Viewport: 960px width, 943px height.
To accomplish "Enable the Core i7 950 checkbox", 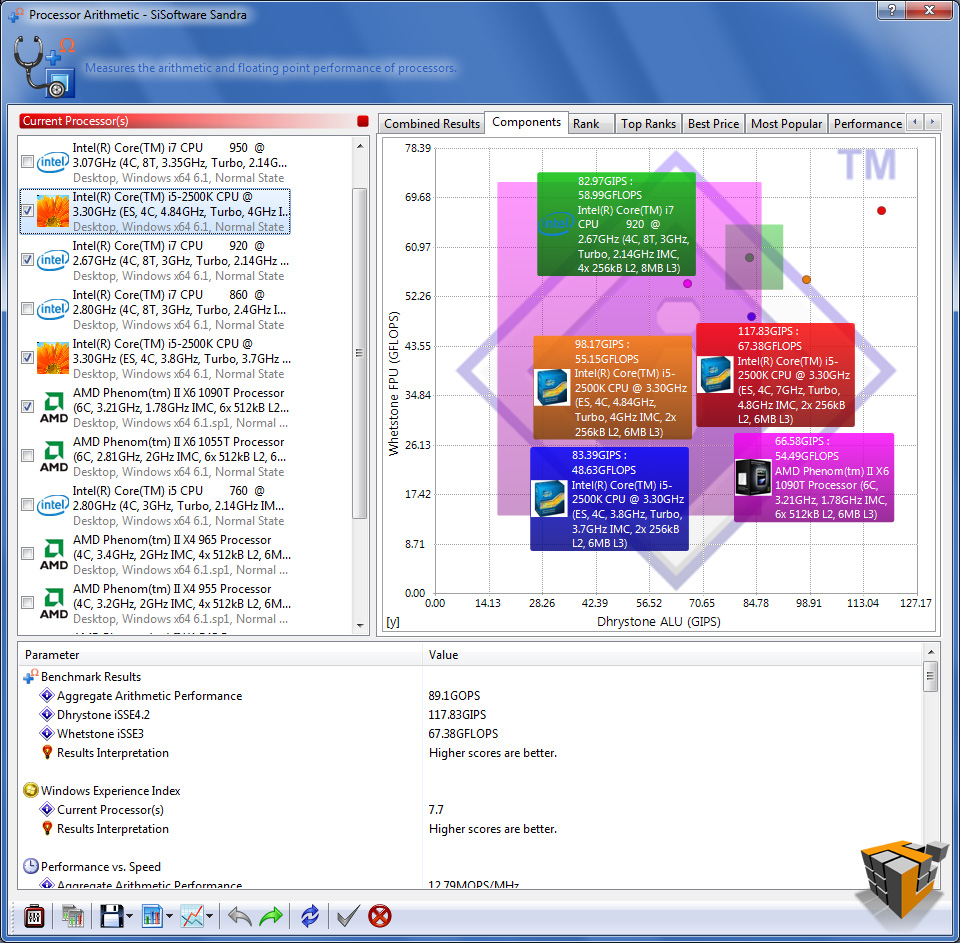I will point(27,162).
